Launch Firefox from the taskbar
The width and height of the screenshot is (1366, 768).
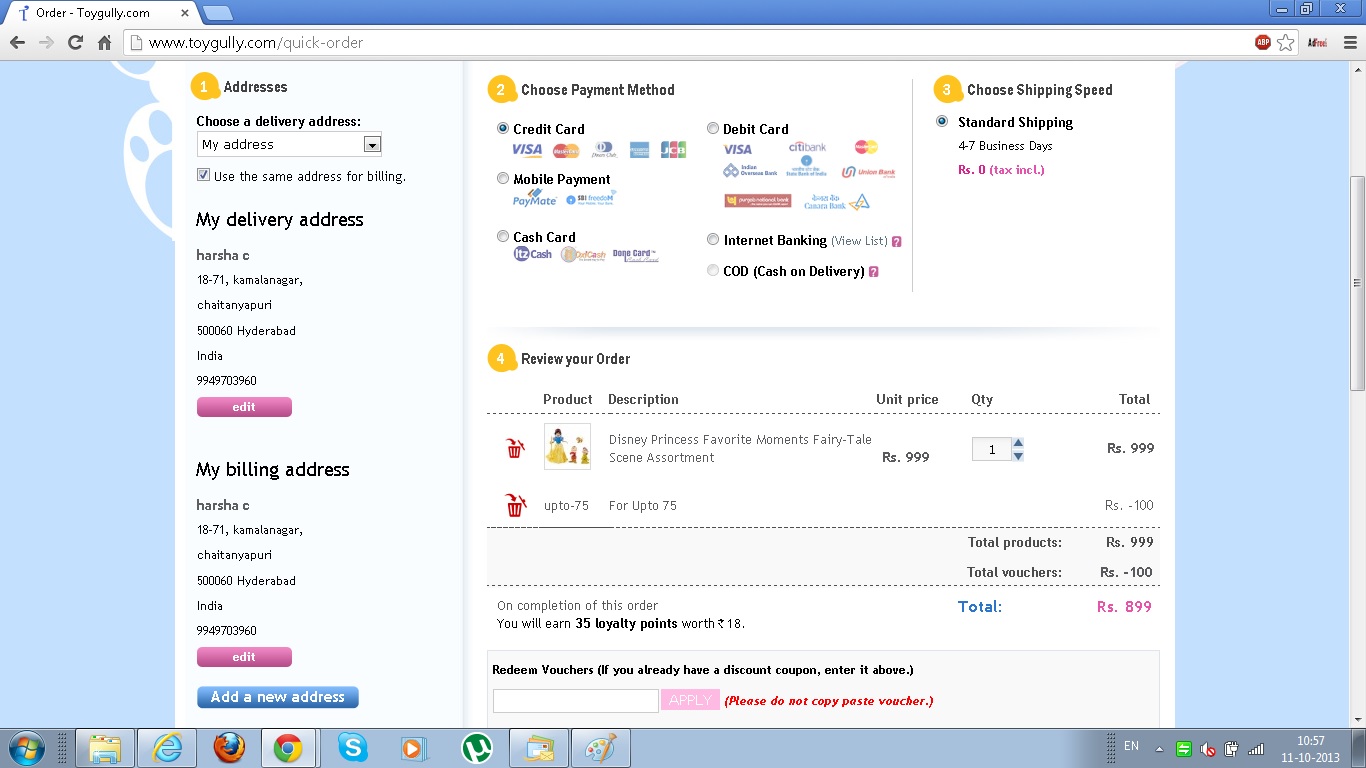(x=229, y=748)
